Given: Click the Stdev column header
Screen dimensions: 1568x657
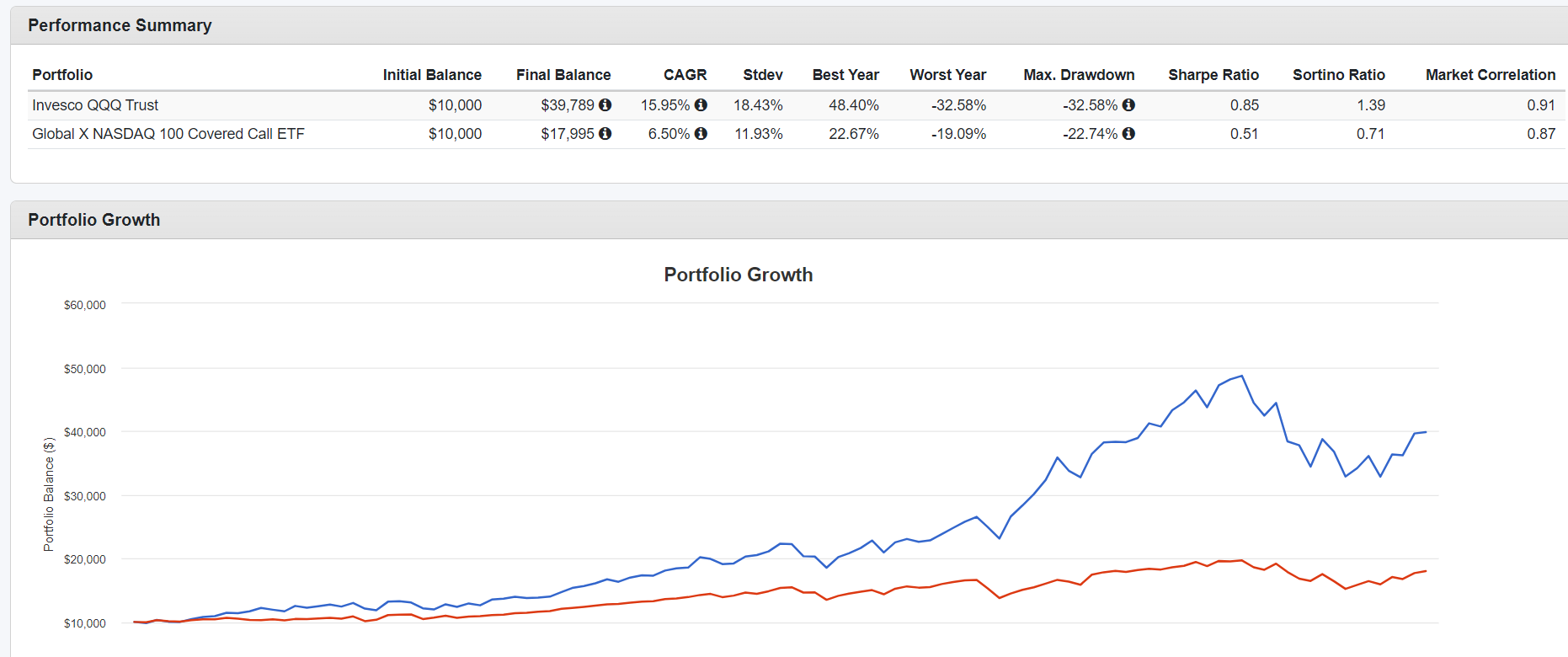Looking at the screenshot, I should pyautogui.click(x=763, y=75).
